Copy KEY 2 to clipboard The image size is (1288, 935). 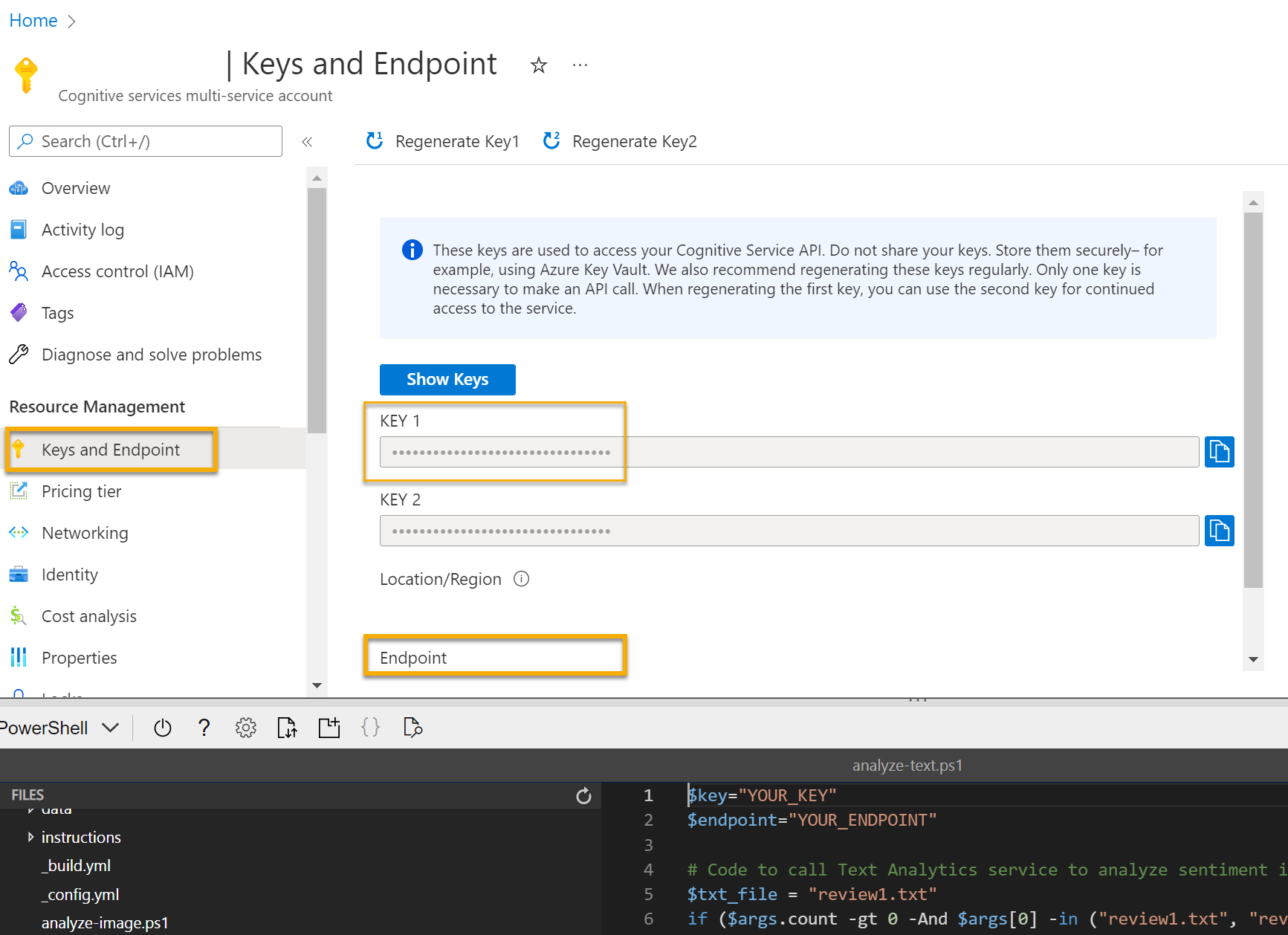coord(1220,531)
